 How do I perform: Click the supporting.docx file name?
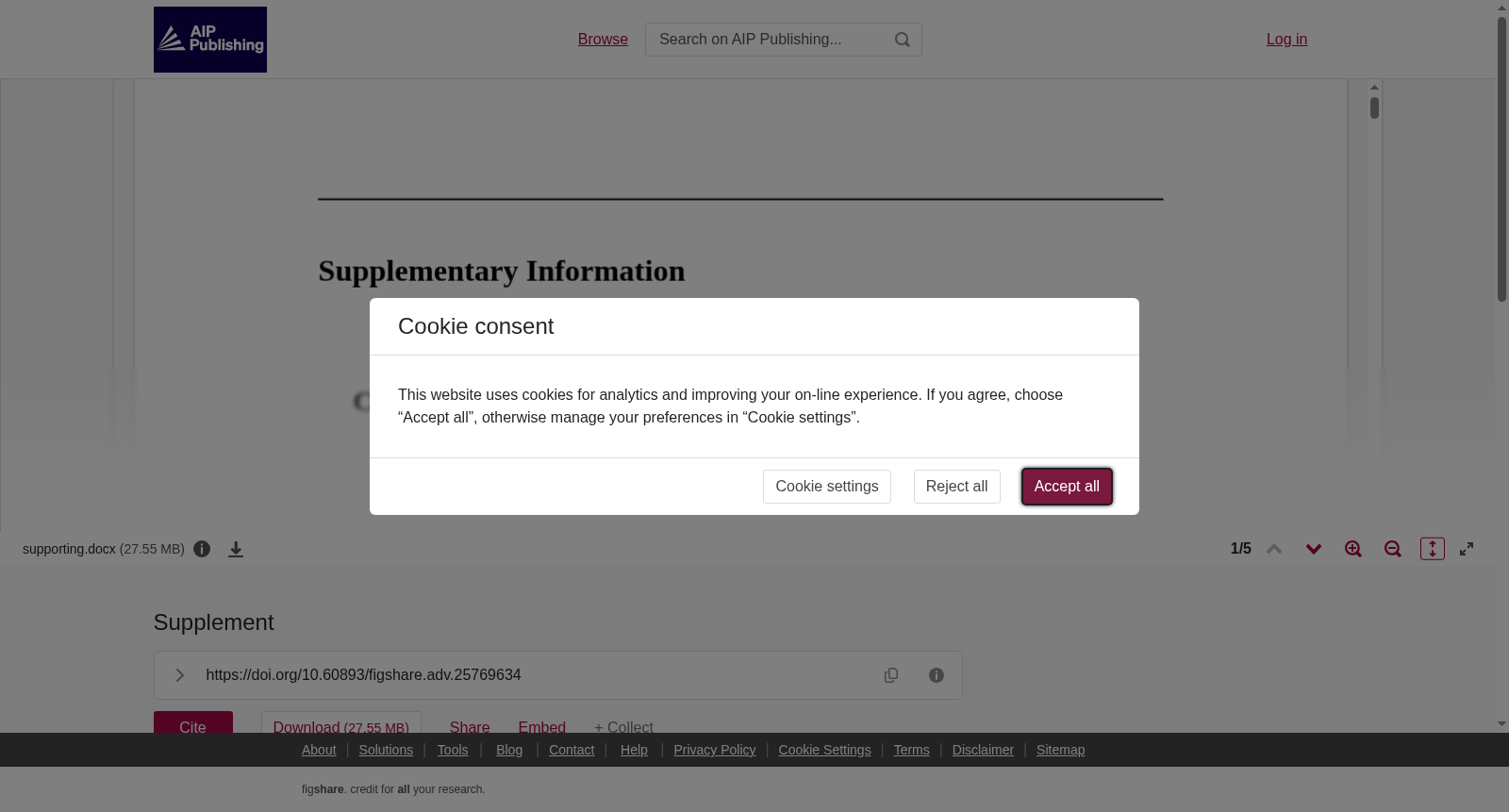[x=69, y=549]
